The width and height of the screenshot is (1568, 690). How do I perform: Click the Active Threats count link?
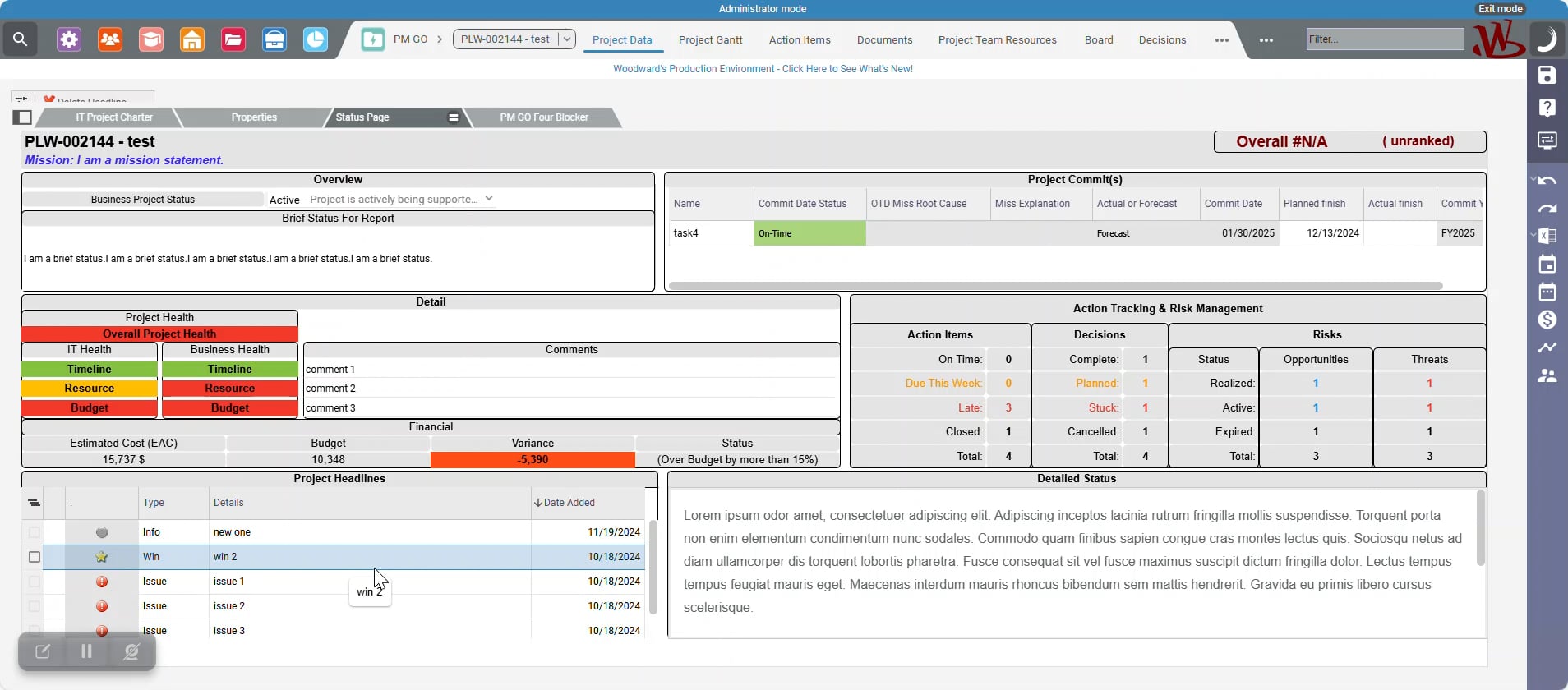coord(1430,408)
